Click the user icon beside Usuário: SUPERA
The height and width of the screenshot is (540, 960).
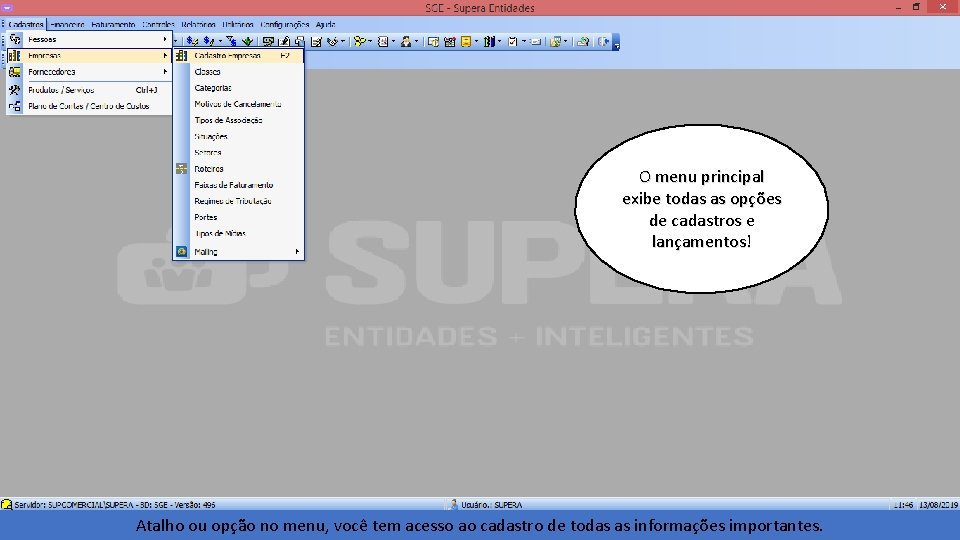point(454,504)
